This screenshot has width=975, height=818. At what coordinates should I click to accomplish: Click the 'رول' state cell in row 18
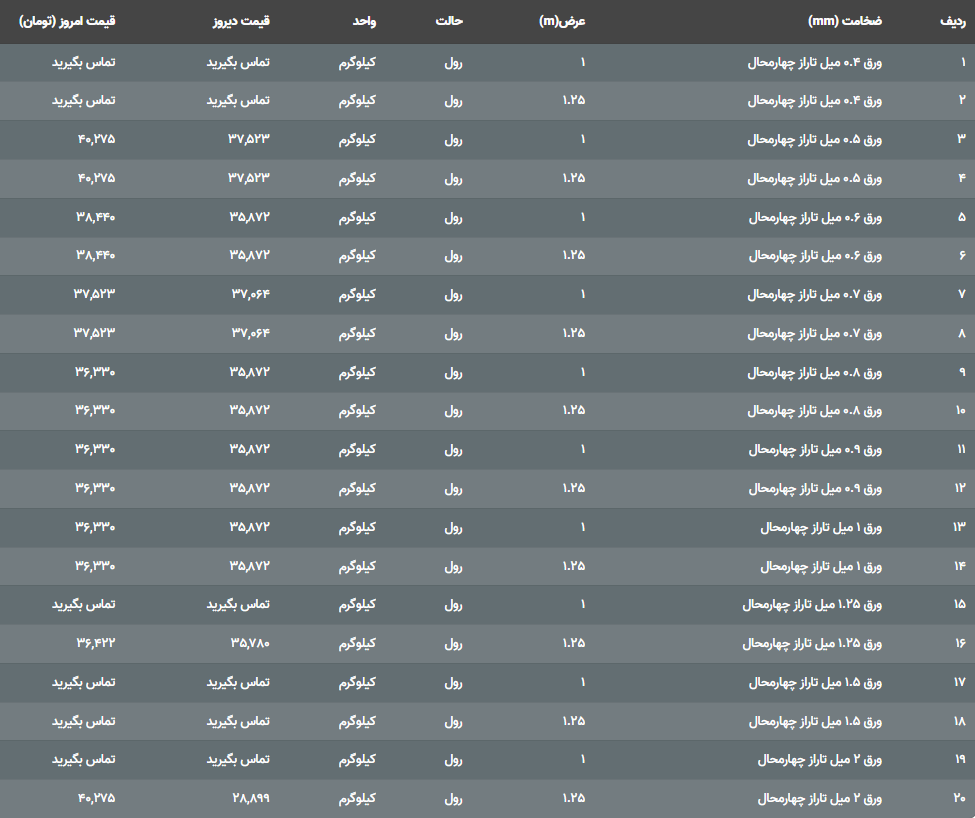click(453, 721)
